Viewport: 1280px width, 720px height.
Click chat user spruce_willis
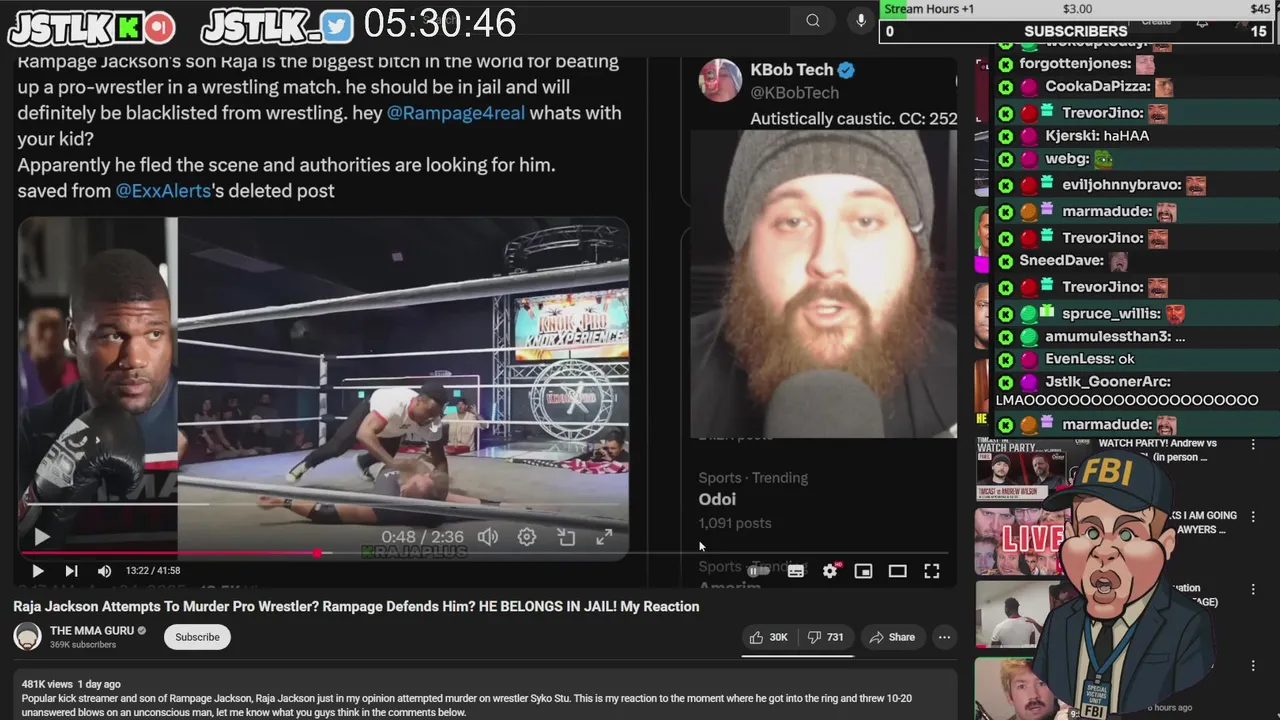coord(1110,313)
